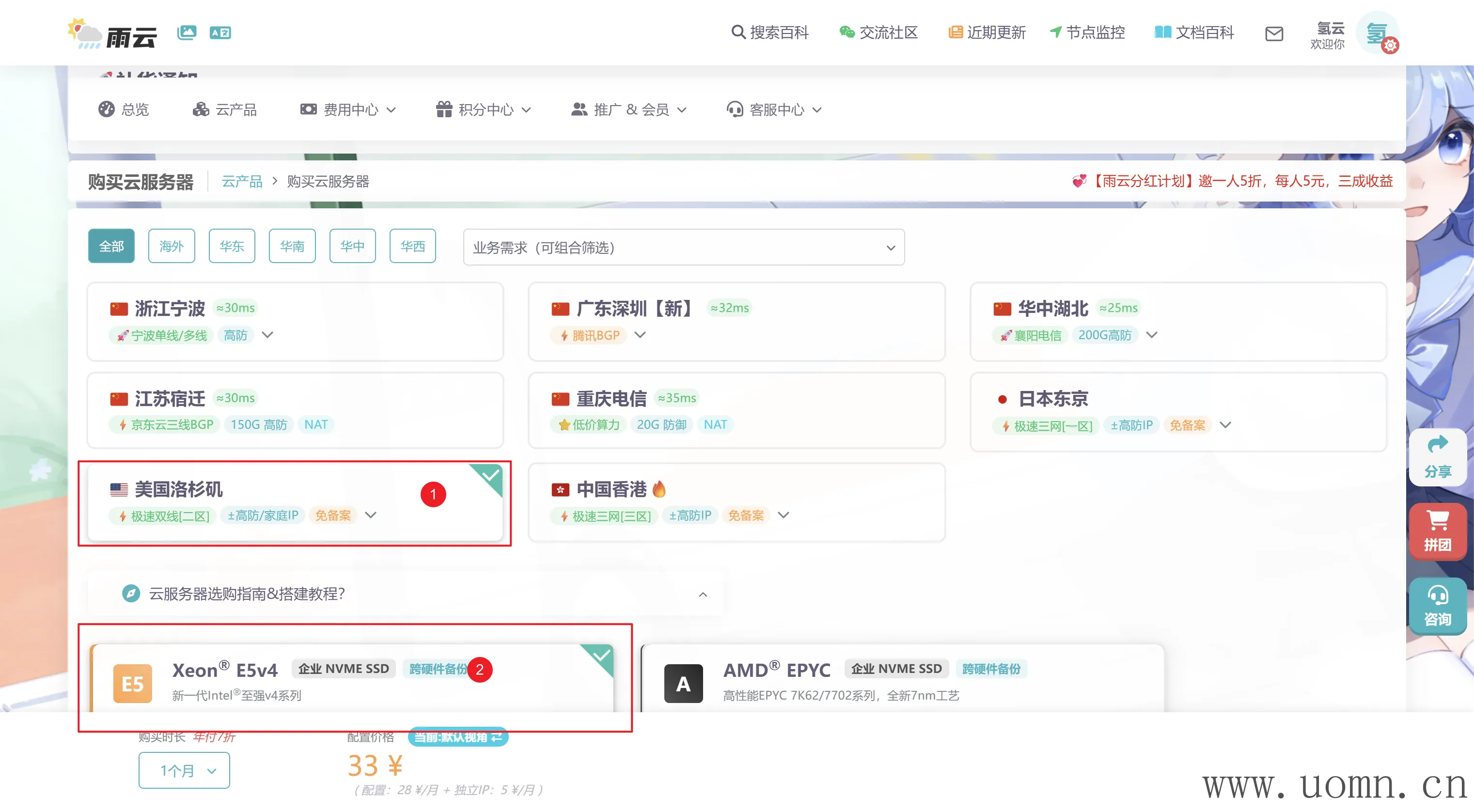Click the mail envelope icon in header
Viewport: 1474px width, 812px height.
(x=1274, y=33)
